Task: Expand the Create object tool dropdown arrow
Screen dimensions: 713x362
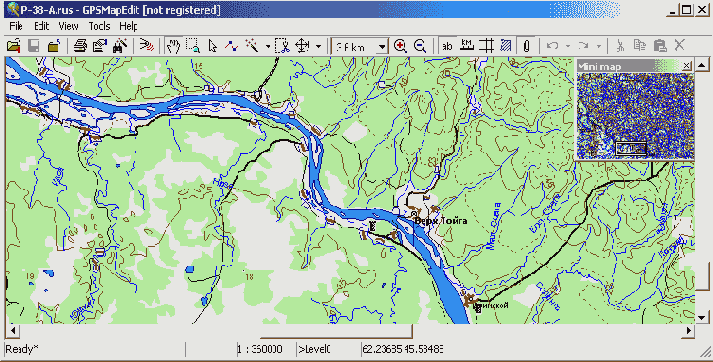Action: coord(267,46)
